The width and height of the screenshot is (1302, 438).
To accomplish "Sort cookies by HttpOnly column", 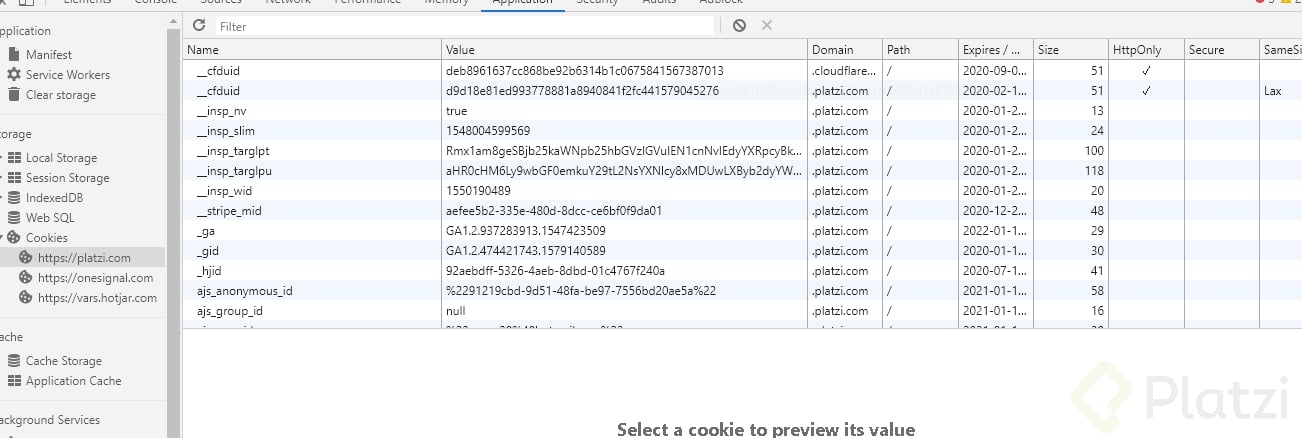I will pos(1146,50).
